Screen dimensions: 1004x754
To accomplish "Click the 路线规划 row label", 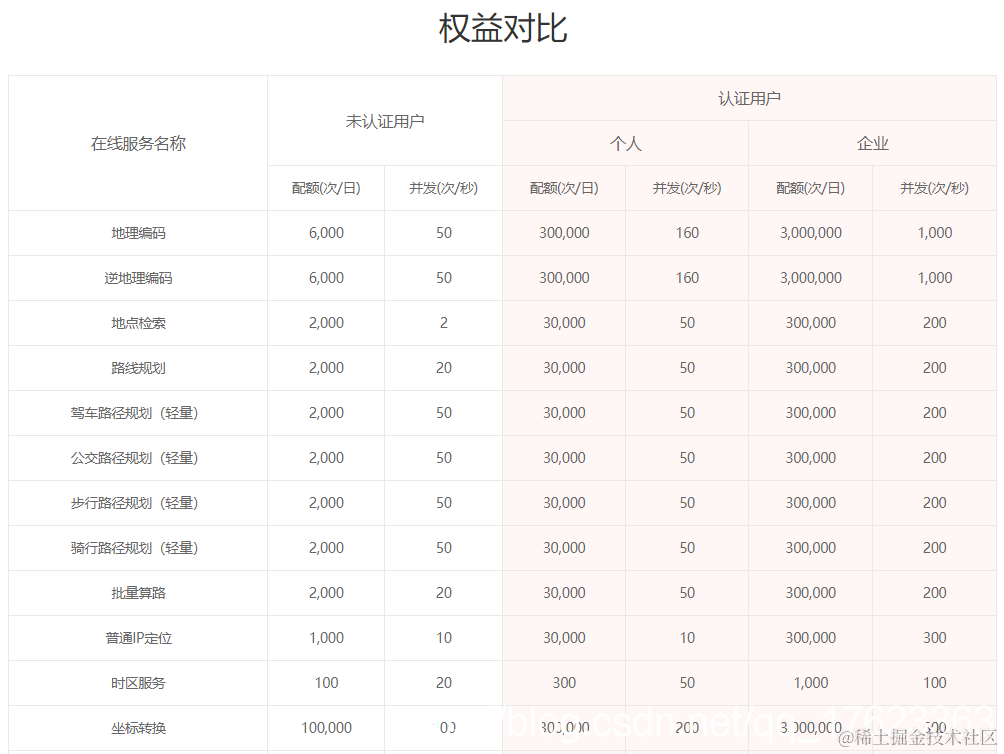I will [137, 367].
